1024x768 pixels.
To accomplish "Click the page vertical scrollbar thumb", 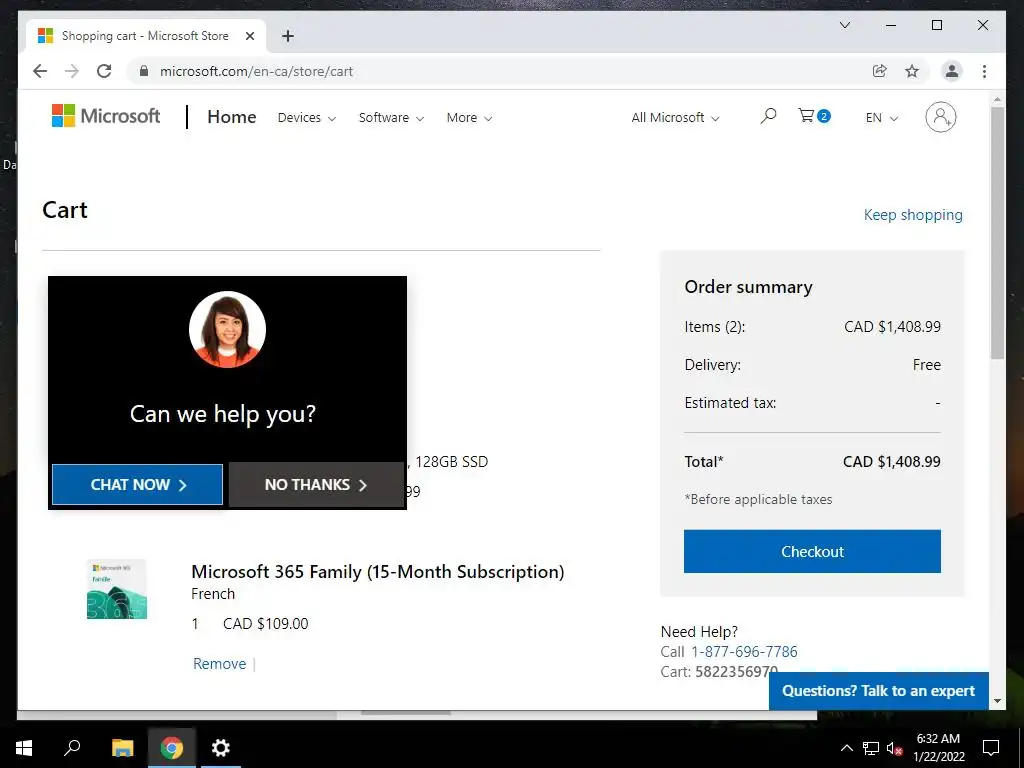I will [997, 233].
